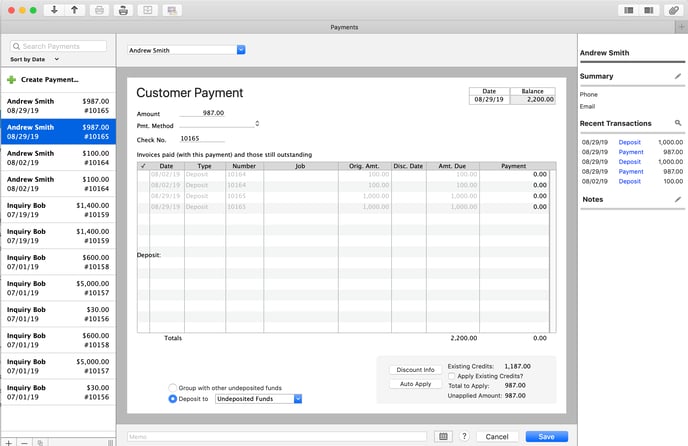Go to previous payment with up arrow
688x446 pixels.
click(x=75, y=10)
